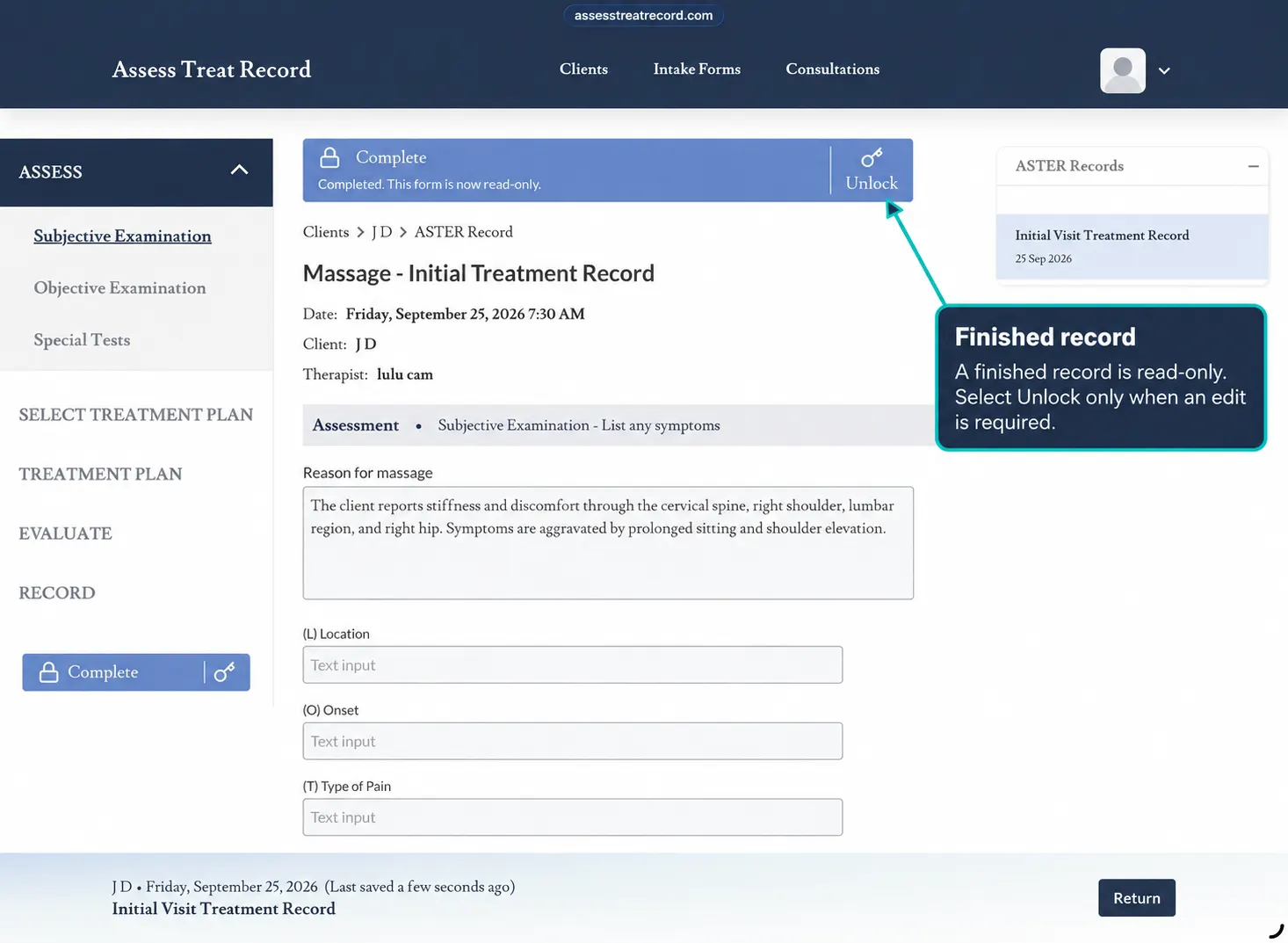
Task: Open the account dropdown chevron
Action: (x=1164, y=71)
